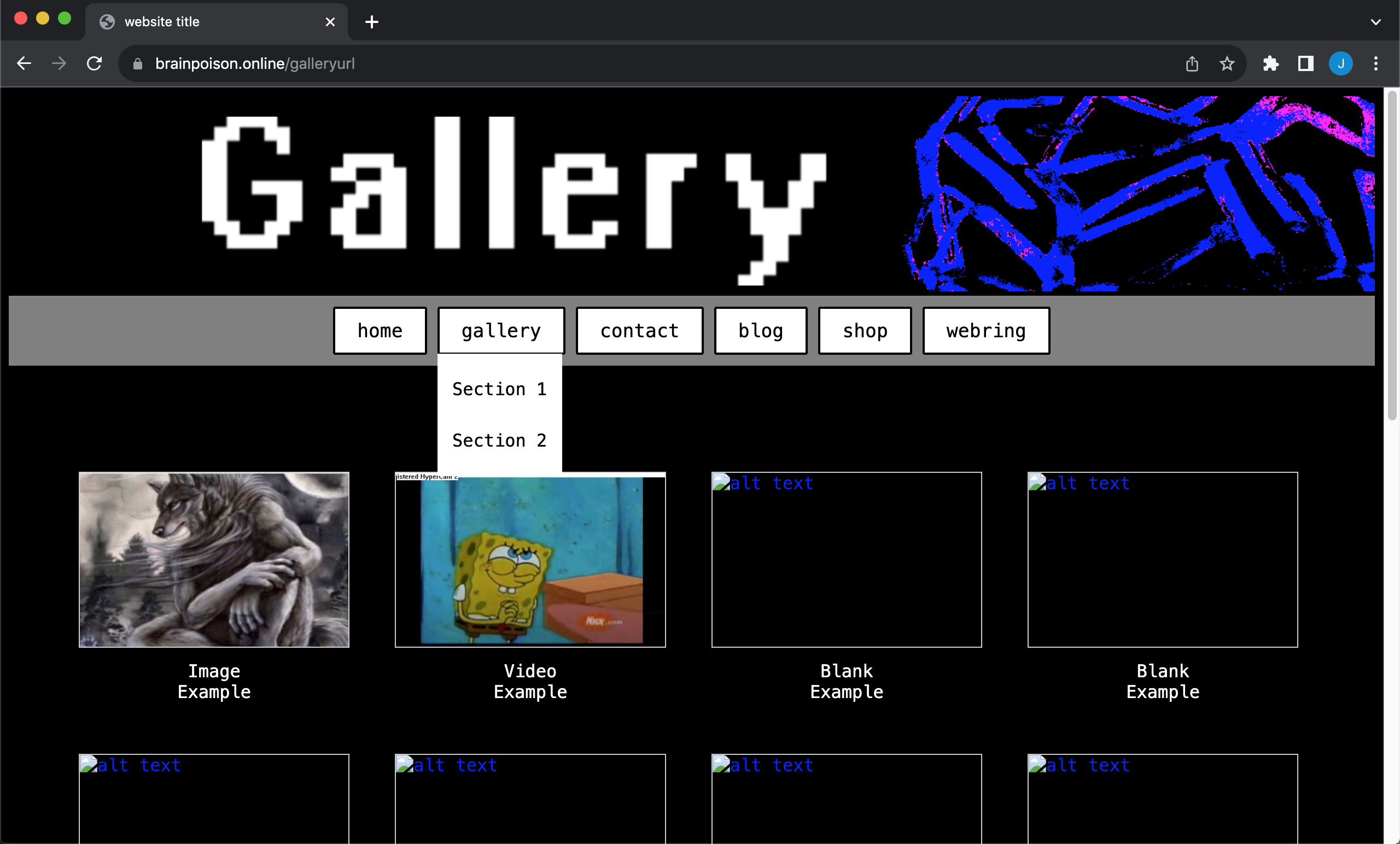Select Section 2 from gallery dropdown
The width and height of the screenshot is (1400, 844).
(499, 440)
